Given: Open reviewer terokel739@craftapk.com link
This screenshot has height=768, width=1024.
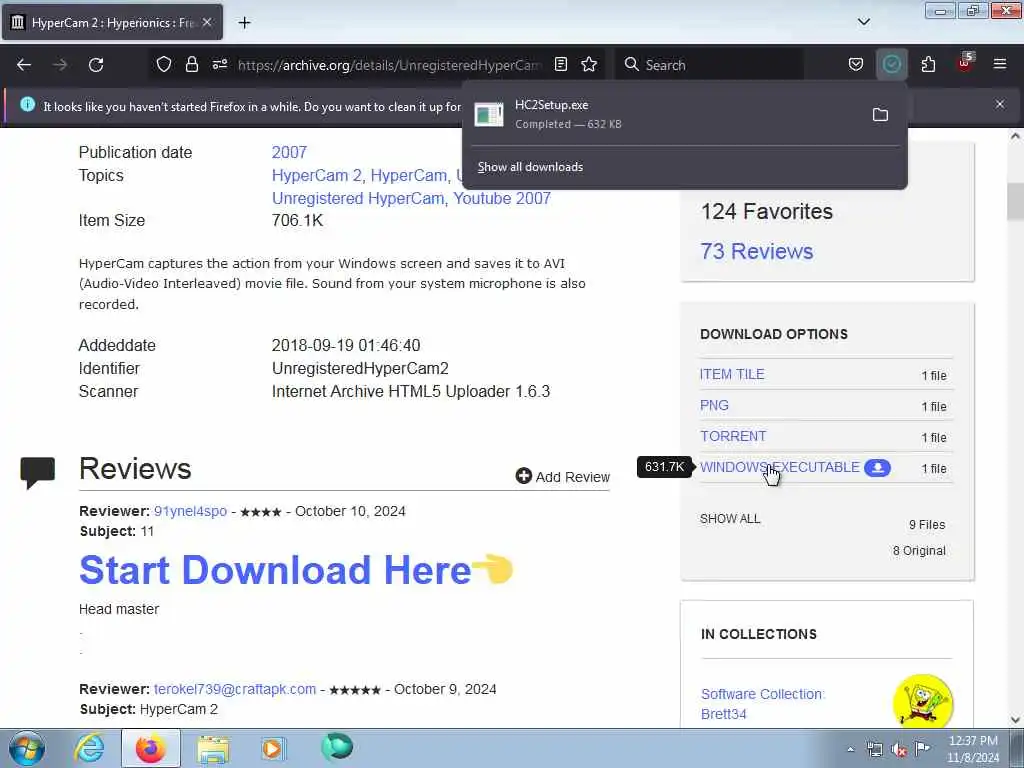Looking at the screenshot, I should pyautogui.click(x=235, y=690).
